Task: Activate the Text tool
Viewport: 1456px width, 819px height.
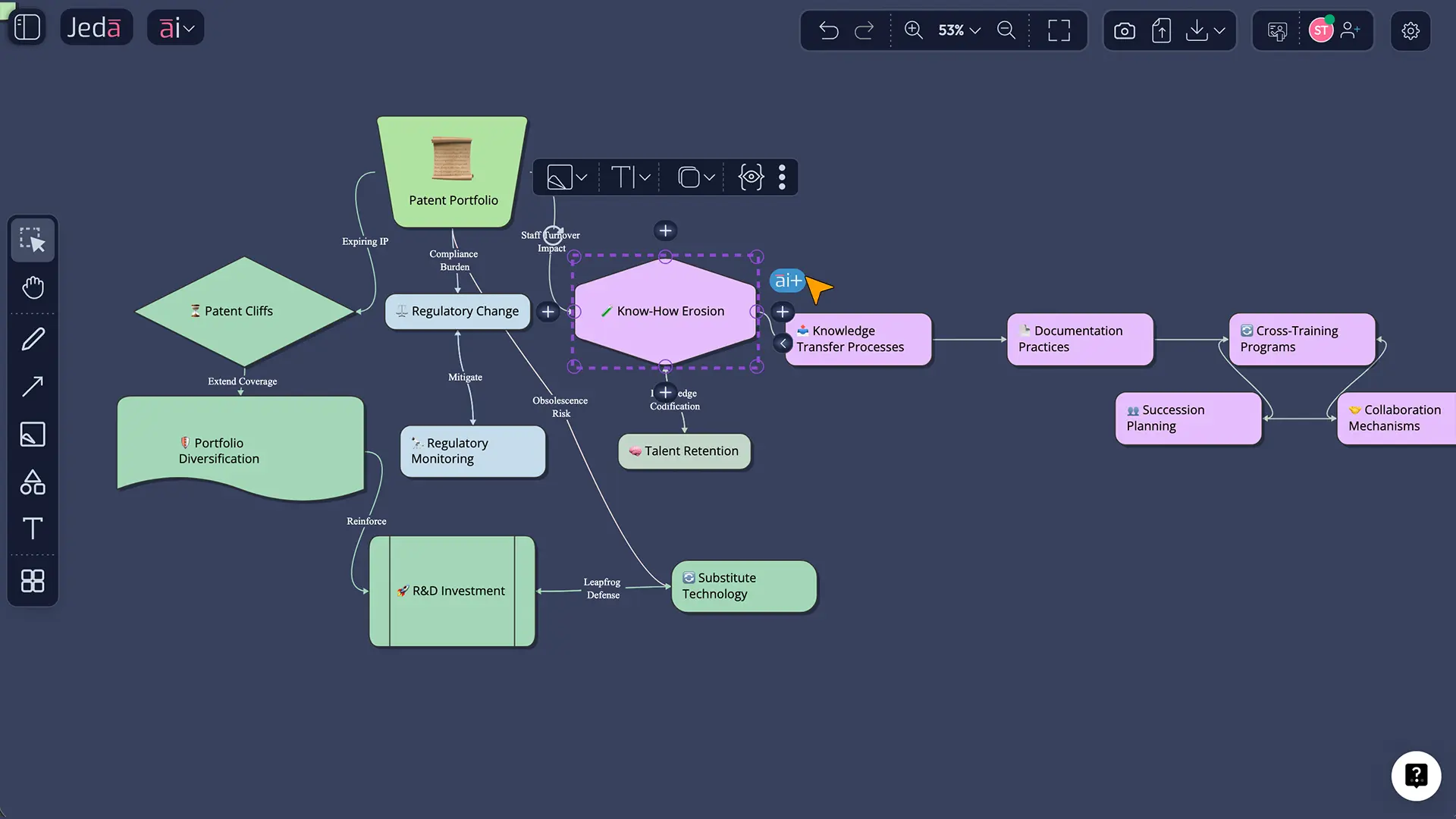Action: 33,529
